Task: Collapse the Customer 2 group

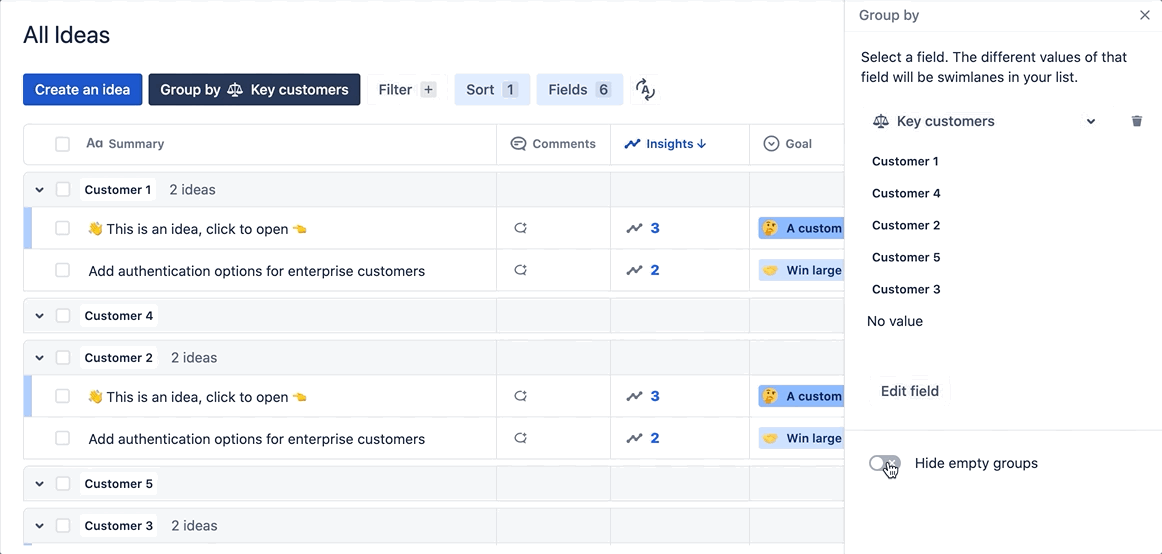Action: pos(39,358)
